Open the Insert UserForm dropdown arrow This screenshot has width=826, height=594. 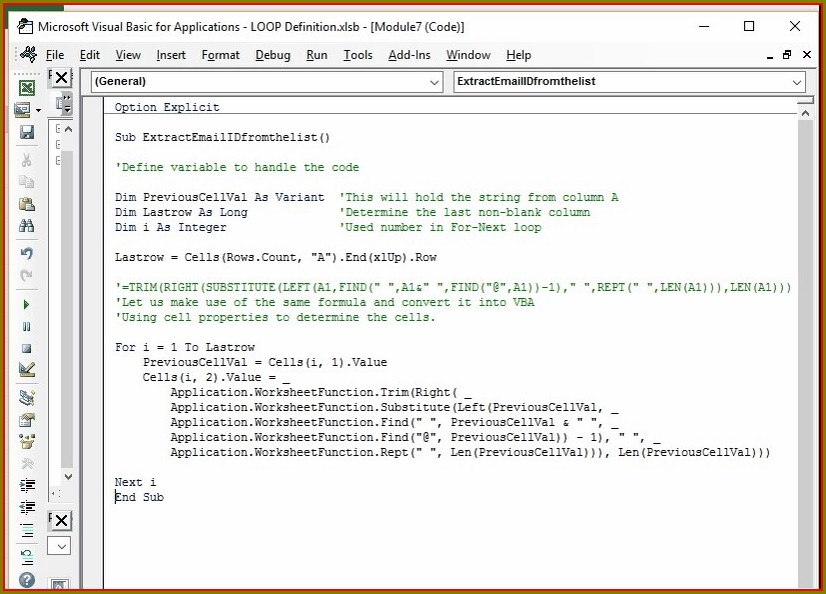(38, 110)
